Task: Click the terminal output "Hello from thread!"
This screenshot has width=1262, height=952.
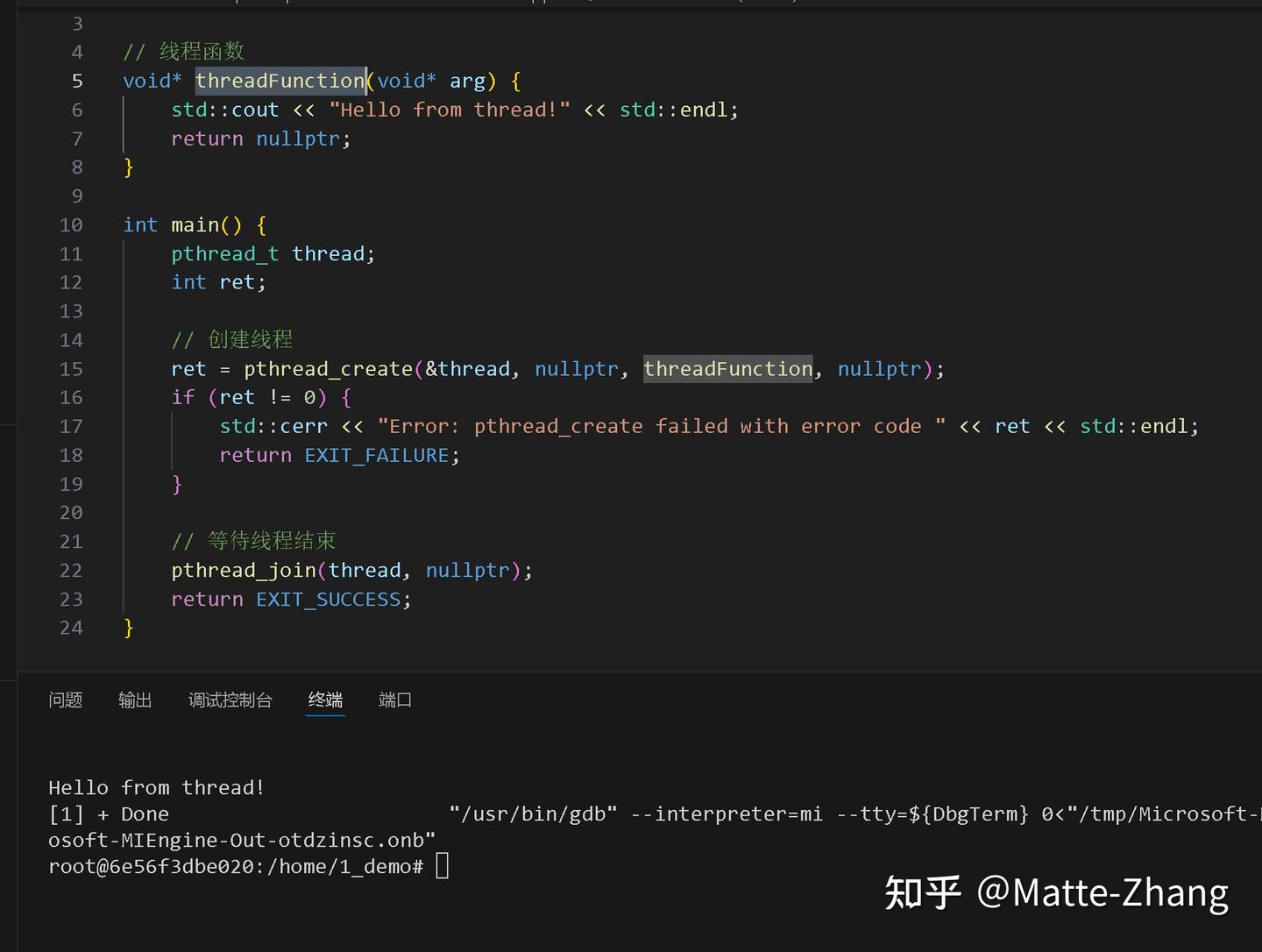Action: (156, 788)
